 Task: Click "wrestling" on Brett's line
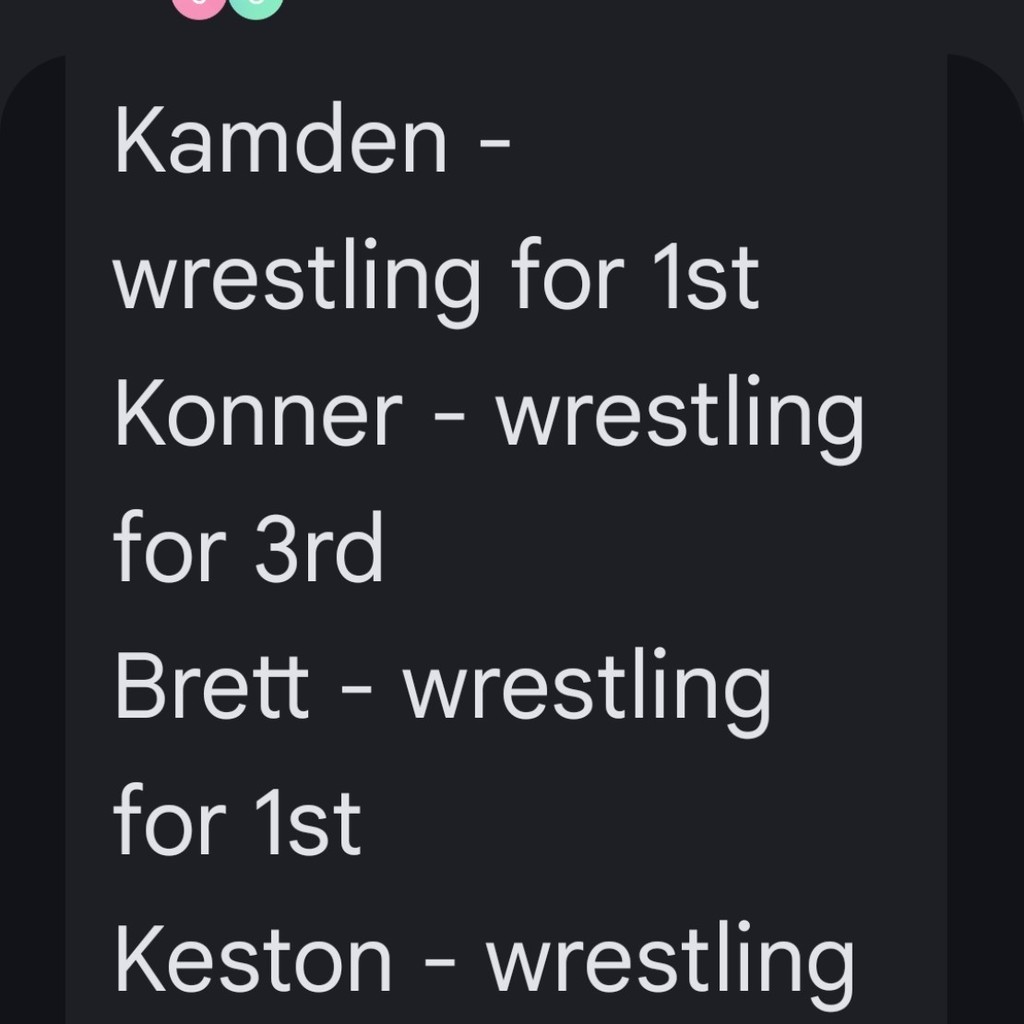[x=587, y=691]
